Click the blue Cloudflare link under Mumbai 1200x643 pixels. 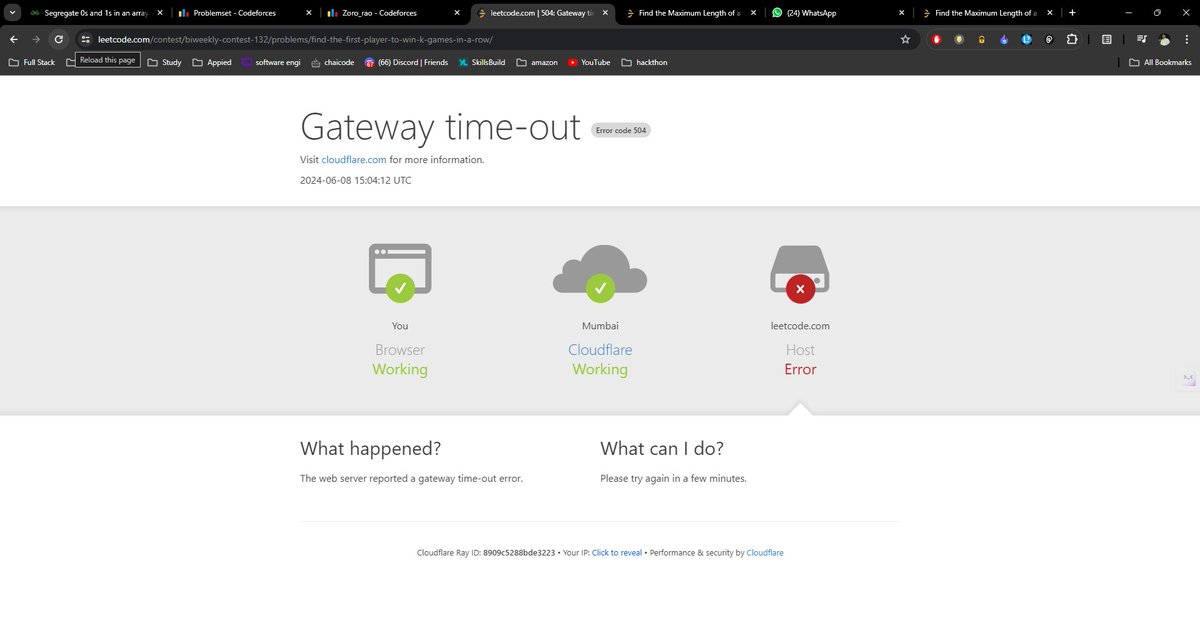600,350
